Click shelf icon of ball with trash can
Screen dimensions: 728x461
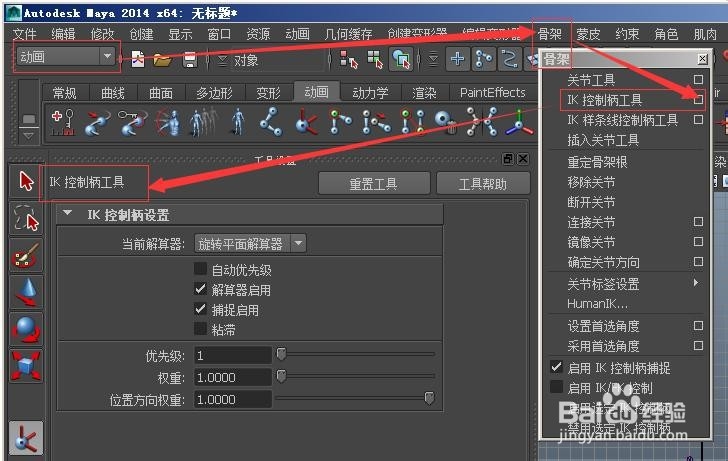pyautogui.click(x=446, y=123)
